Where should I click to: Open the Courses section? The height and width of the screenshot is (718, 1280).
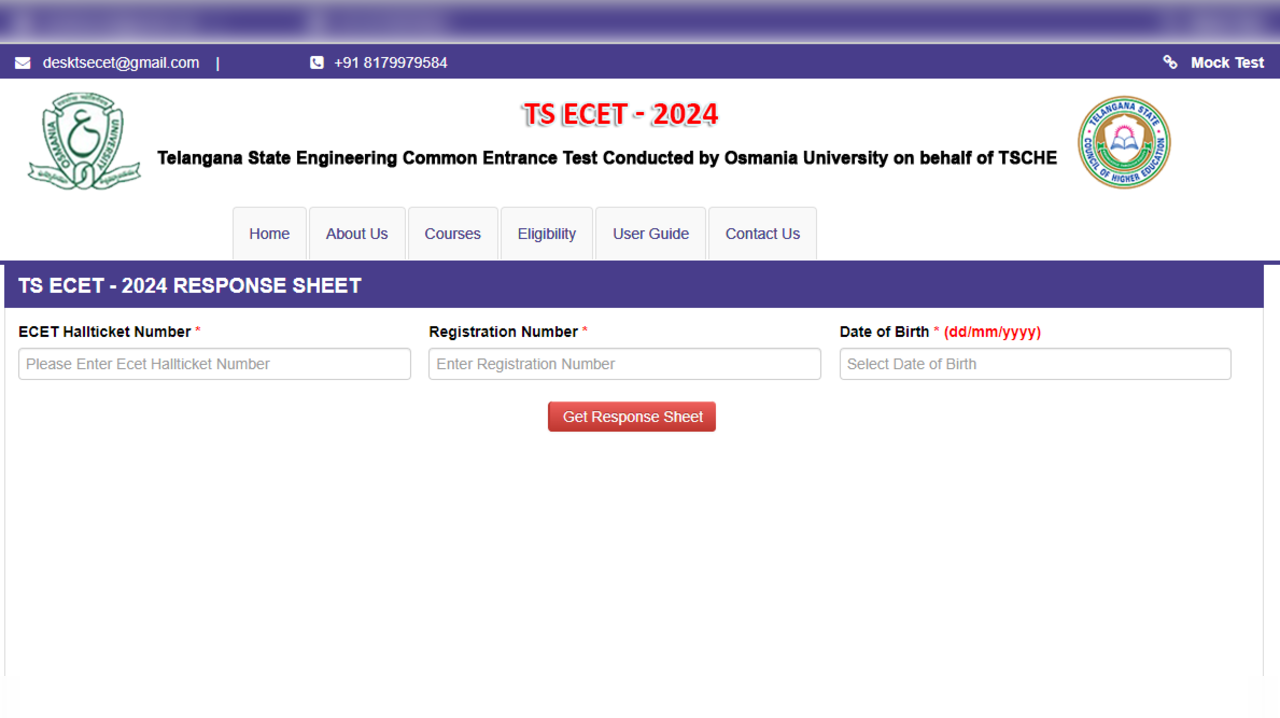452,233
